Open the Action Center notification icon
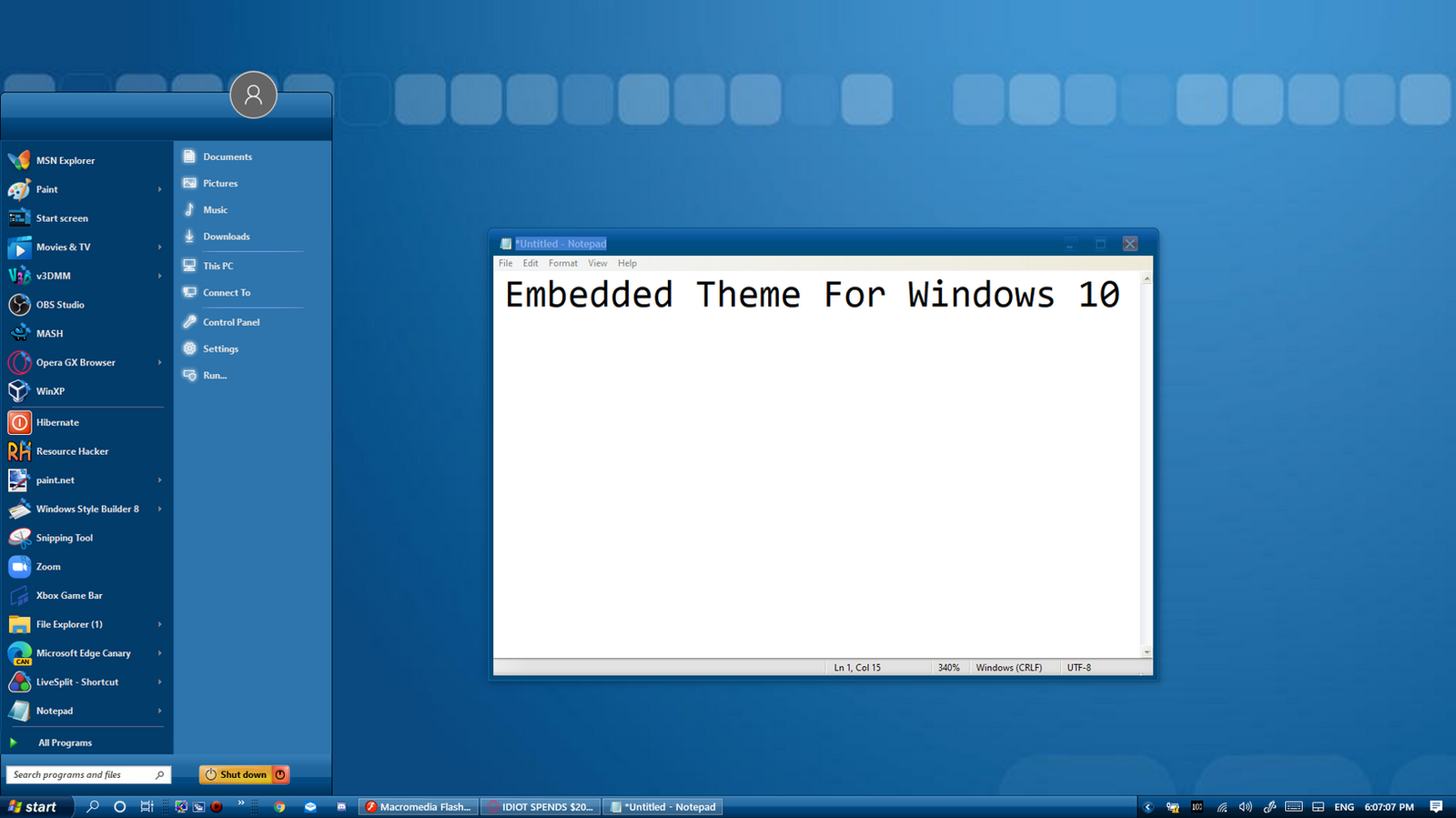 pyautogui.click(x=1436, y=807)
